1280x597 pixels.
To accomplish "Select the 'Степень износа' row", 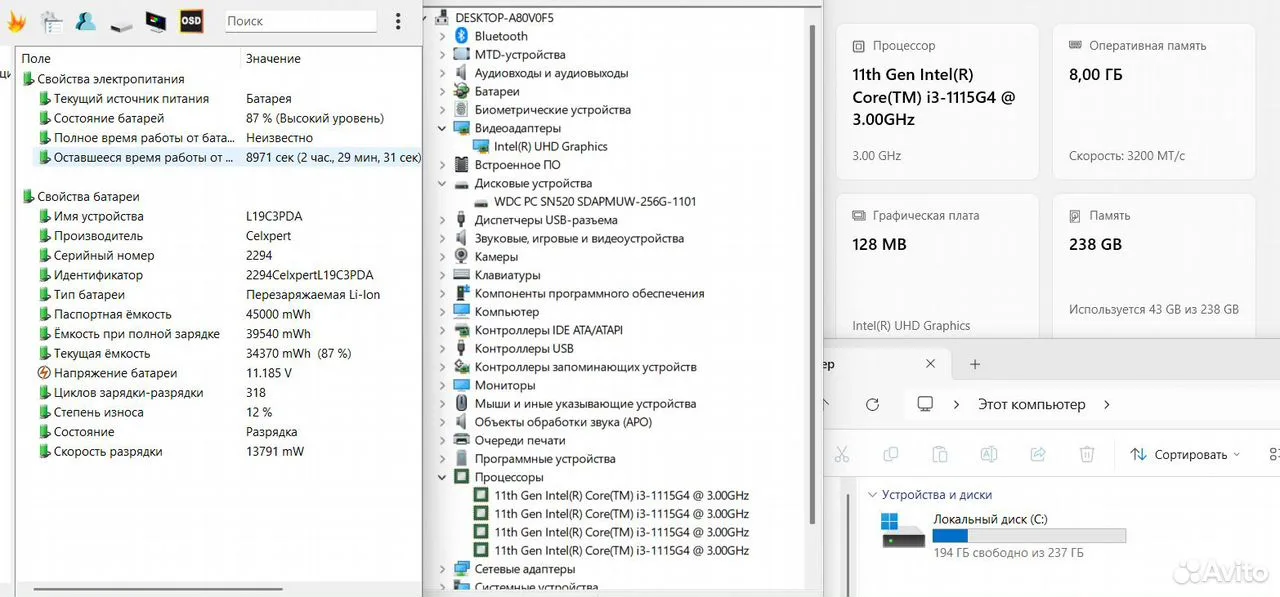I will [x=220, y=412].
